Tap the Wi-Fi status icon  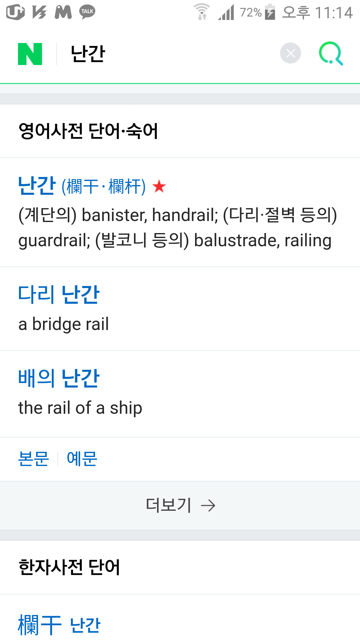(202, 12)
